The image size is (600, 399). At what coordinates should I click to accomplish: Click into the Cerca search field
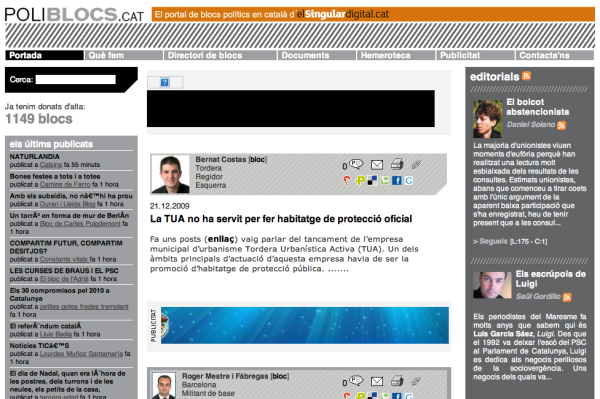pos(75,80)
